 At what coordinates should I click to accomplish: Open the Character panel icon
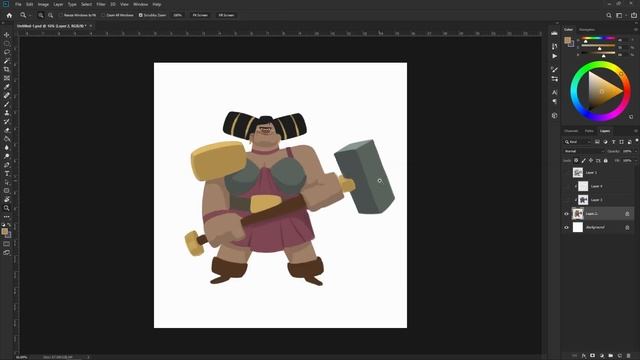(x=554, y=92)
